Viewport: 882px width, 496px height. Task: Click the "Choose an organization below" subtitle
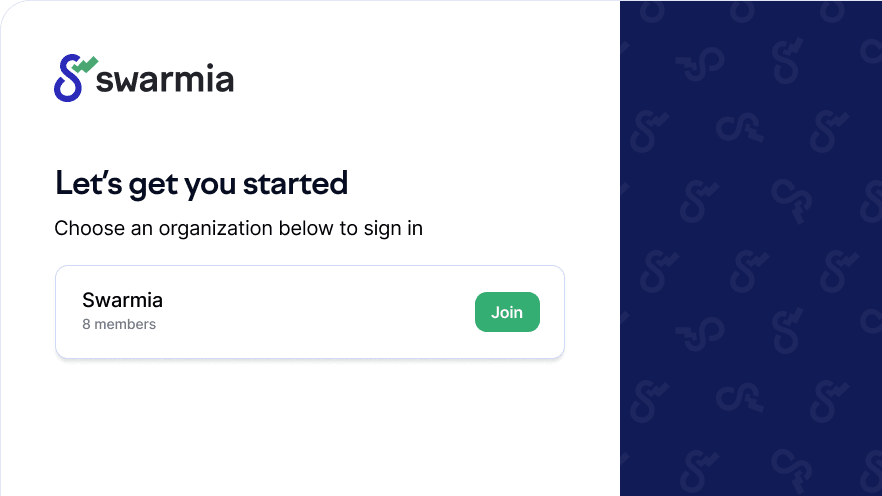tap(238, 228)
